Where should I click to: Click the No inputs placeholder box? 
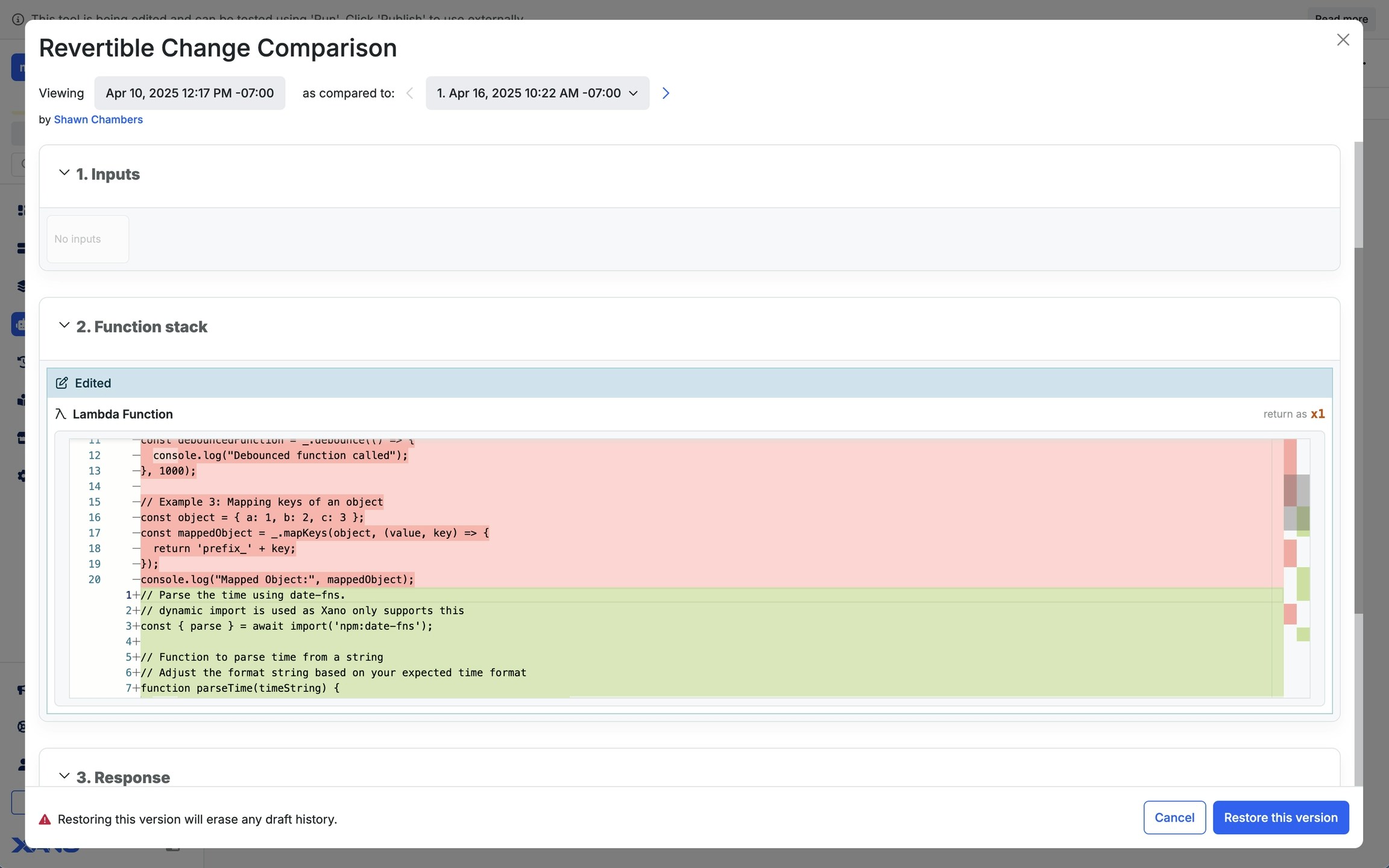(x=87, y=239)
